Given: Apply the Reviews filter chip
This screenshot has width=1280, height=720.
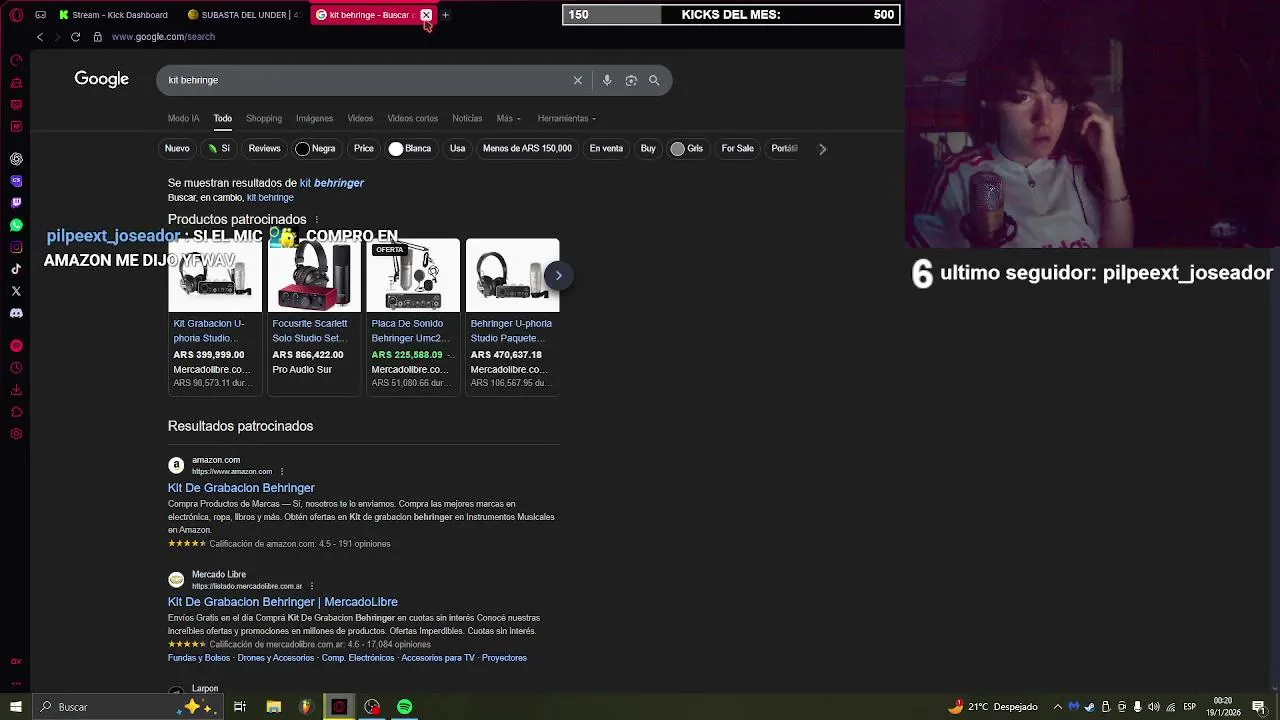Looking at the screenshot, I should point(264,148).
